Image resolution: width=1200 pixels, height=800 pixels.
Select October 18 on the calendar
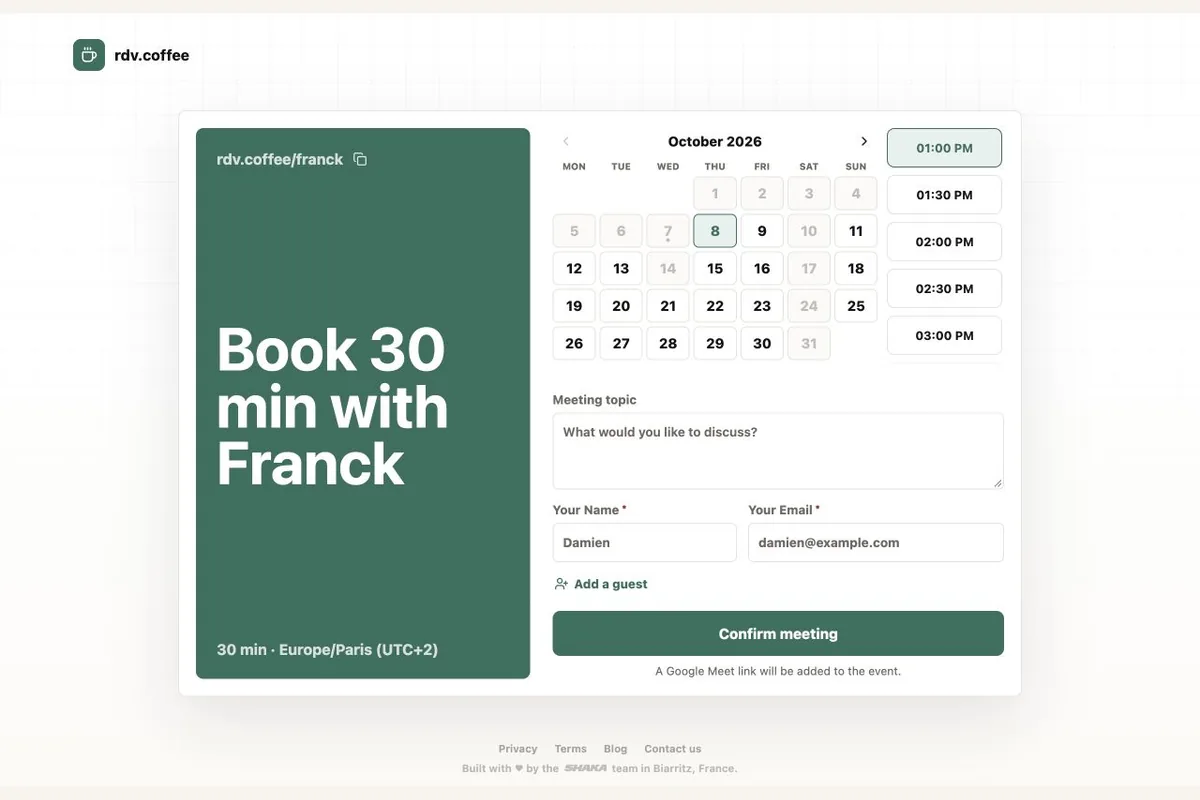tap(856, 268)
